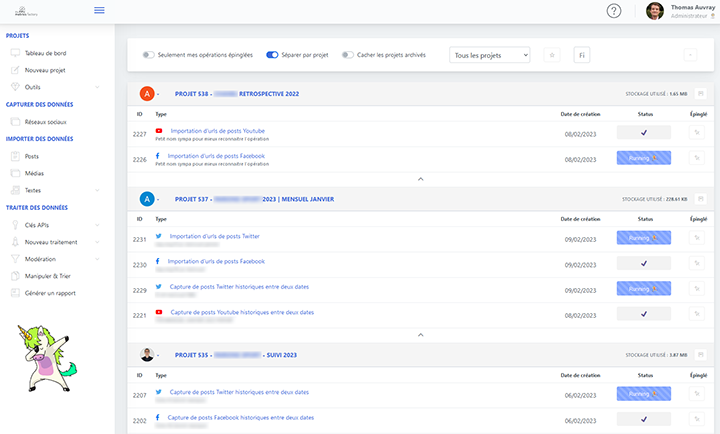The width and height of the screenshot is (720, 434).
Task: Open the help question mark icon
Action: pyautogui.click(x=614, y=11)
